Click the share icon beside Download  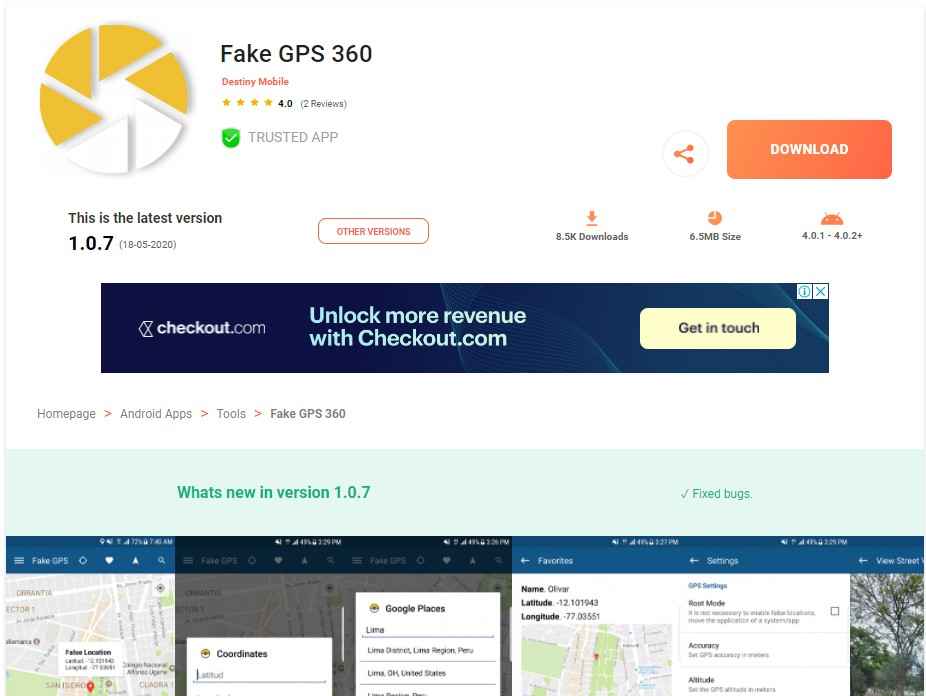(x=684, y=154)
